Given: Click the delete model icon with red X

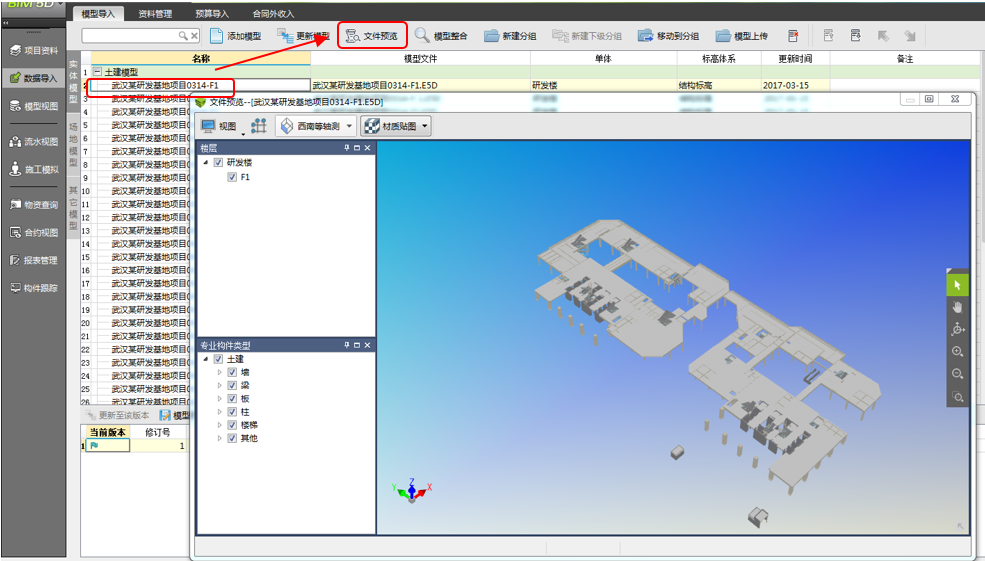Looking at the screenshot, I should coord(793,36).
